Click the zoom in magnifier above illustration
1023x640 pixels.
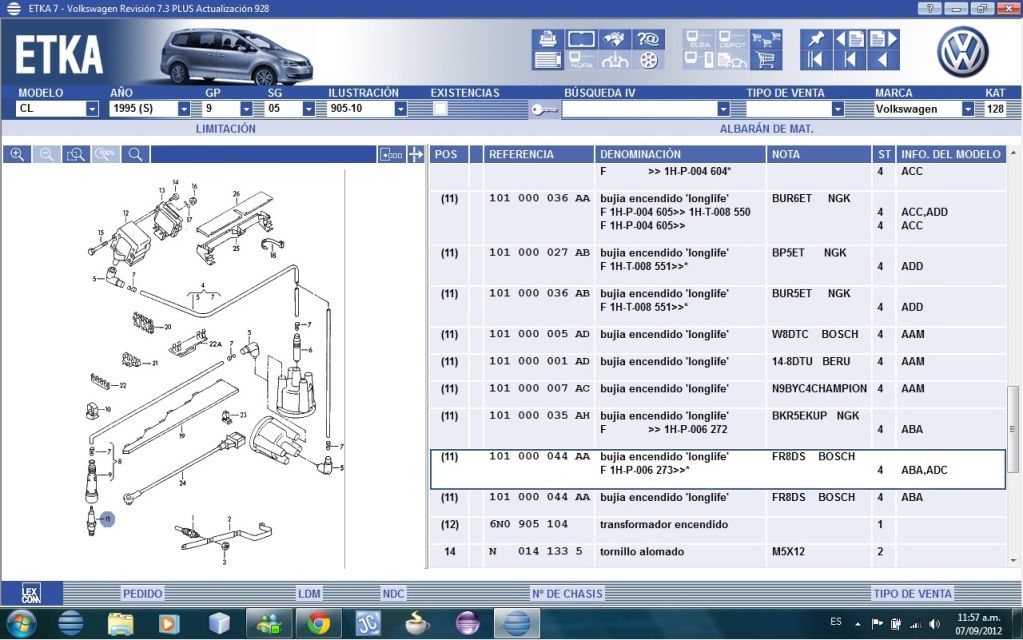point(17,155)
